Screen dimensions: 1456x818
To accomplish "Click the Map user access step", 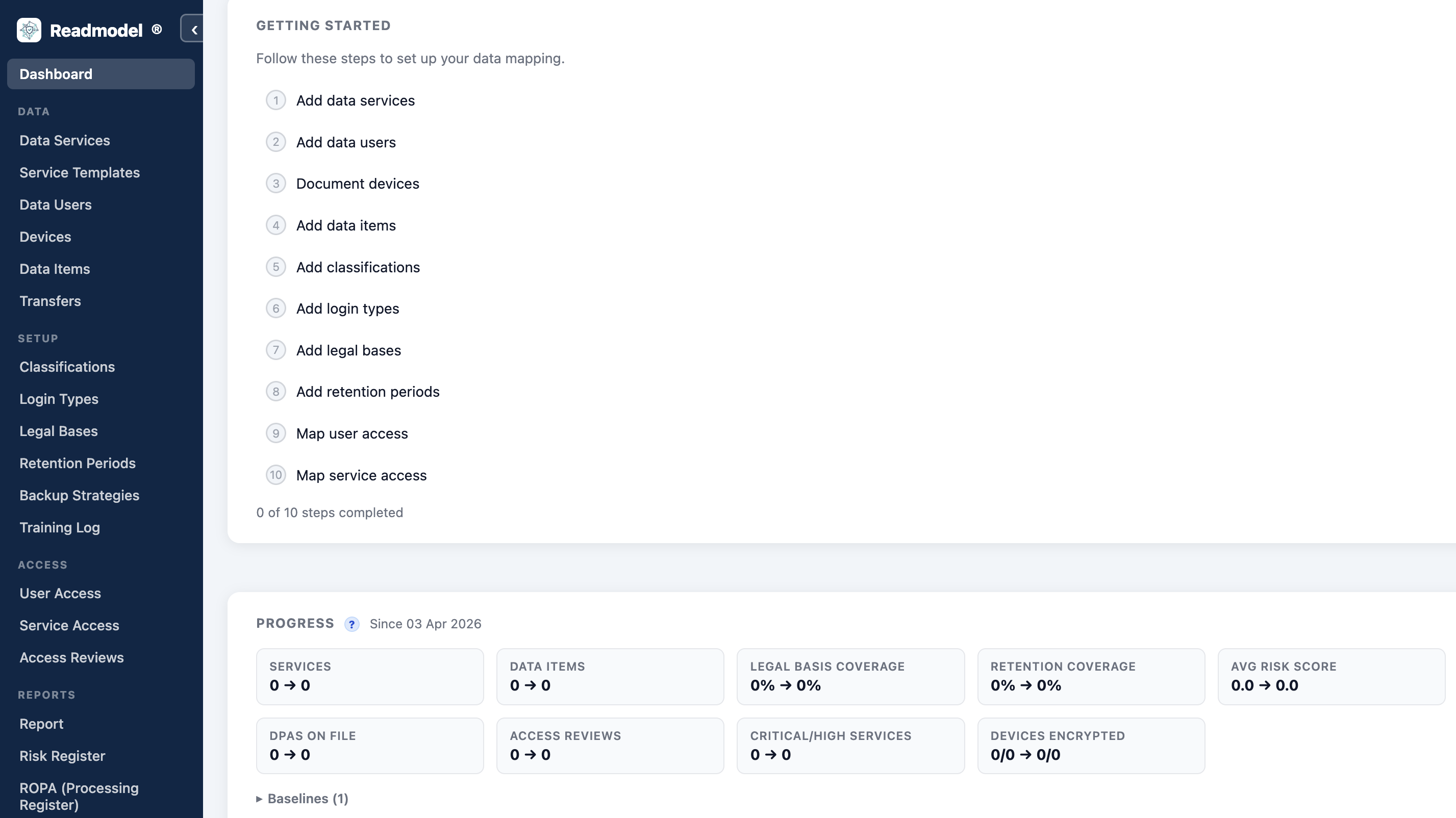I will 352,433.
